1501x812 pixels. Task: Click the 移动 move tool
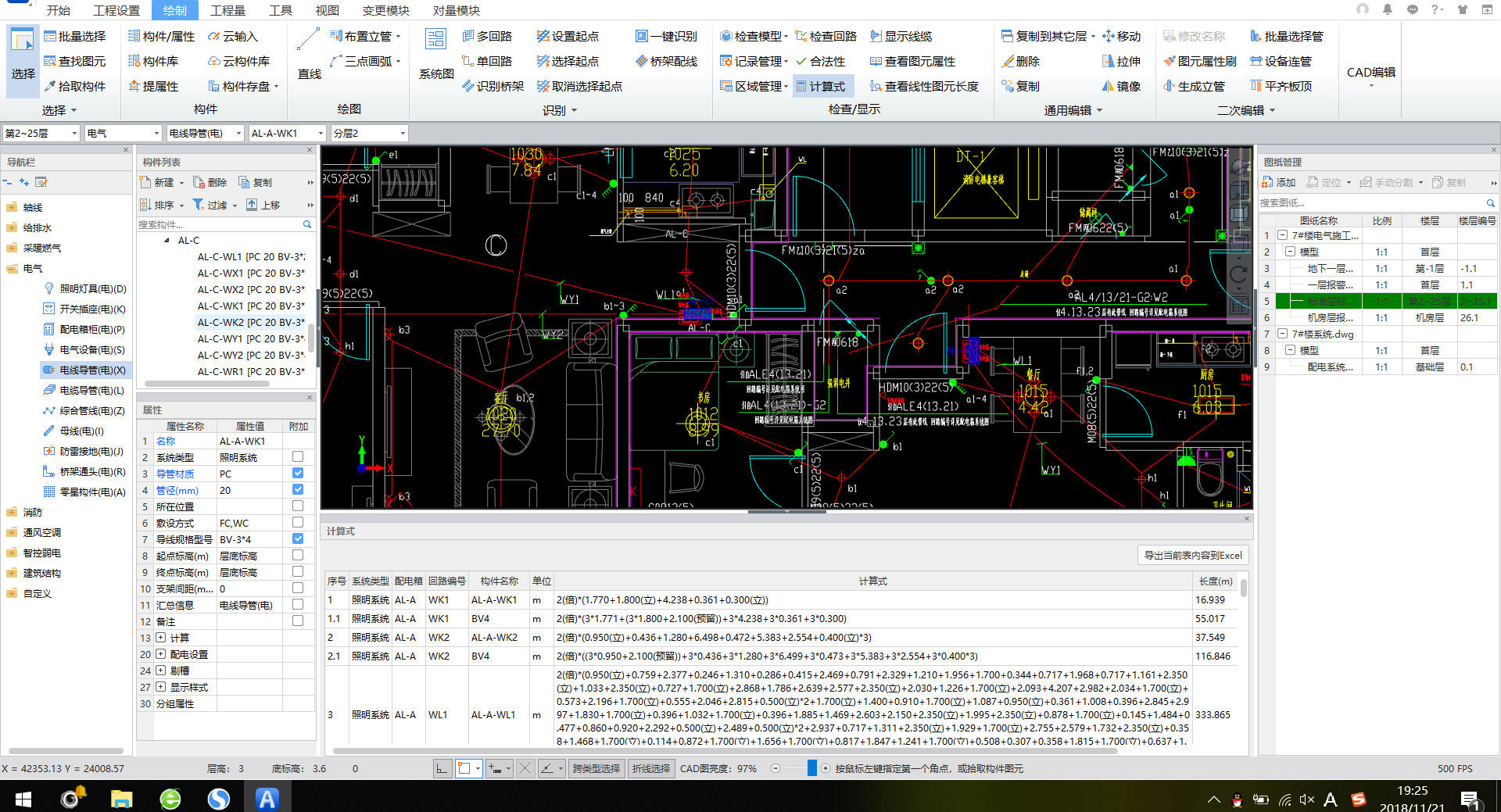(x=1121, y=37)
